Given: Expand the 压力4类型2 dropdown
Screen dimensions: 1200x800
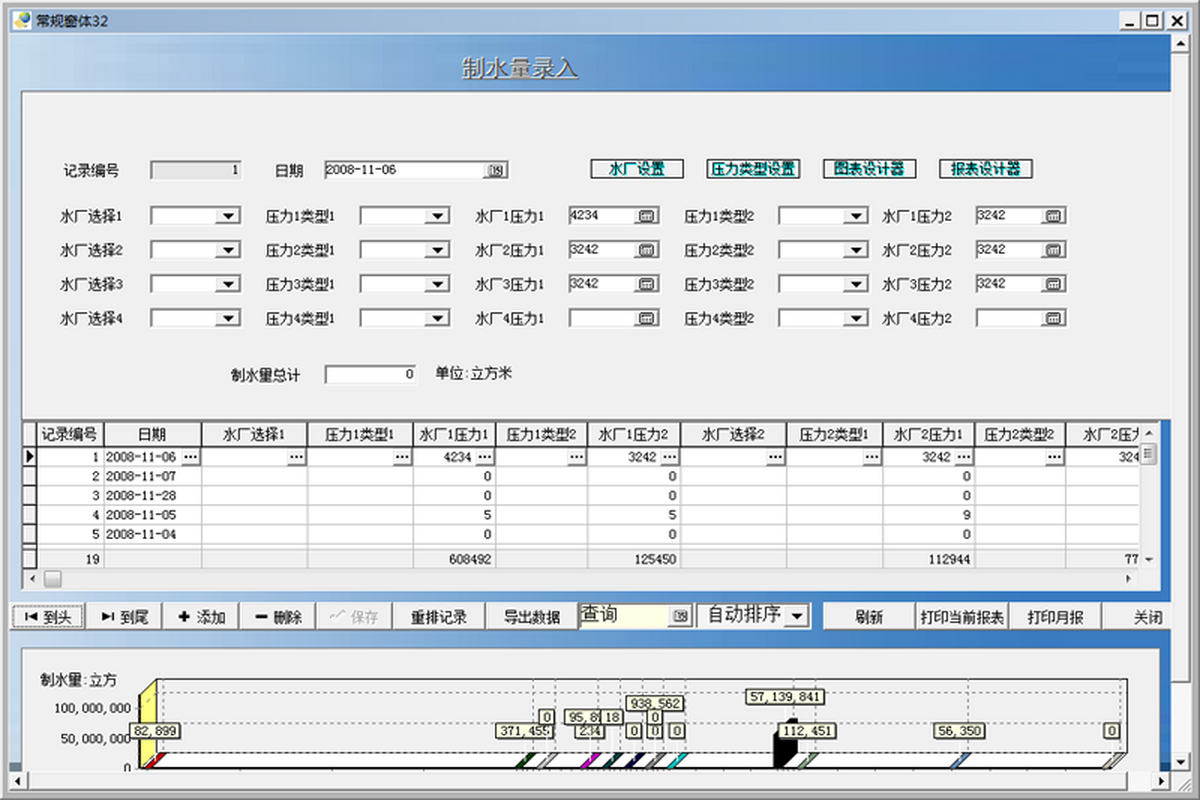Looking at the screenshot, I should 855,318.
